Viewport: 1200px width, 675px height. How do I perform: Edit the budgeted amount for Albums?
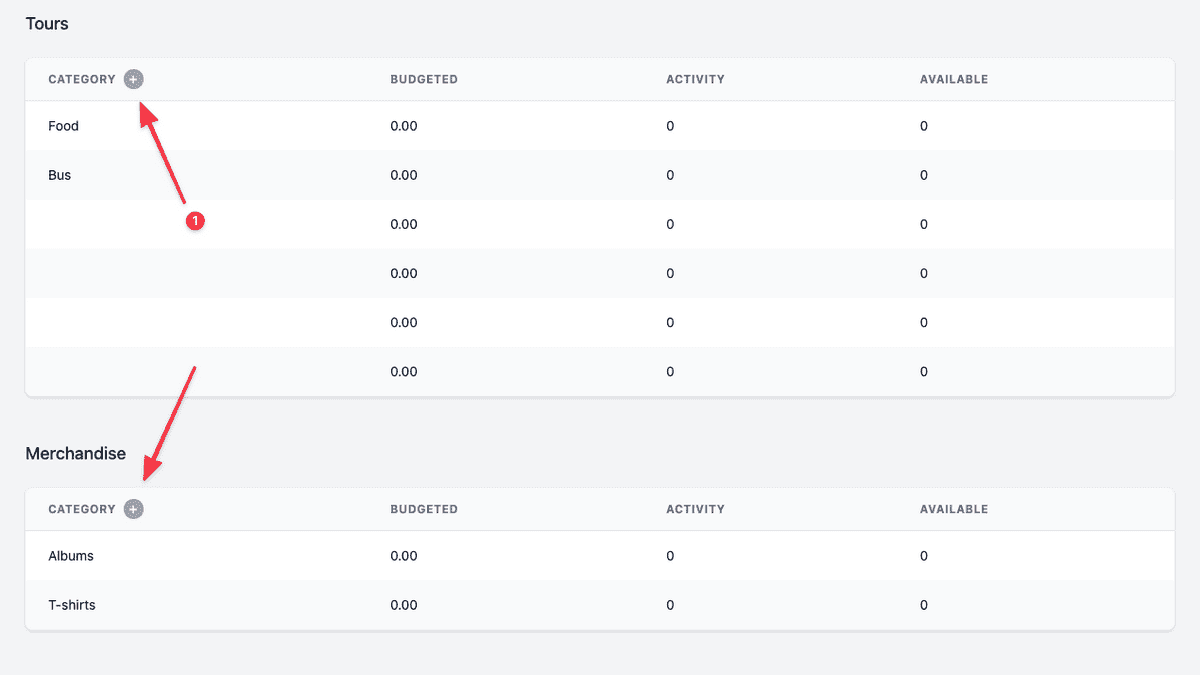tap(404, 556)
